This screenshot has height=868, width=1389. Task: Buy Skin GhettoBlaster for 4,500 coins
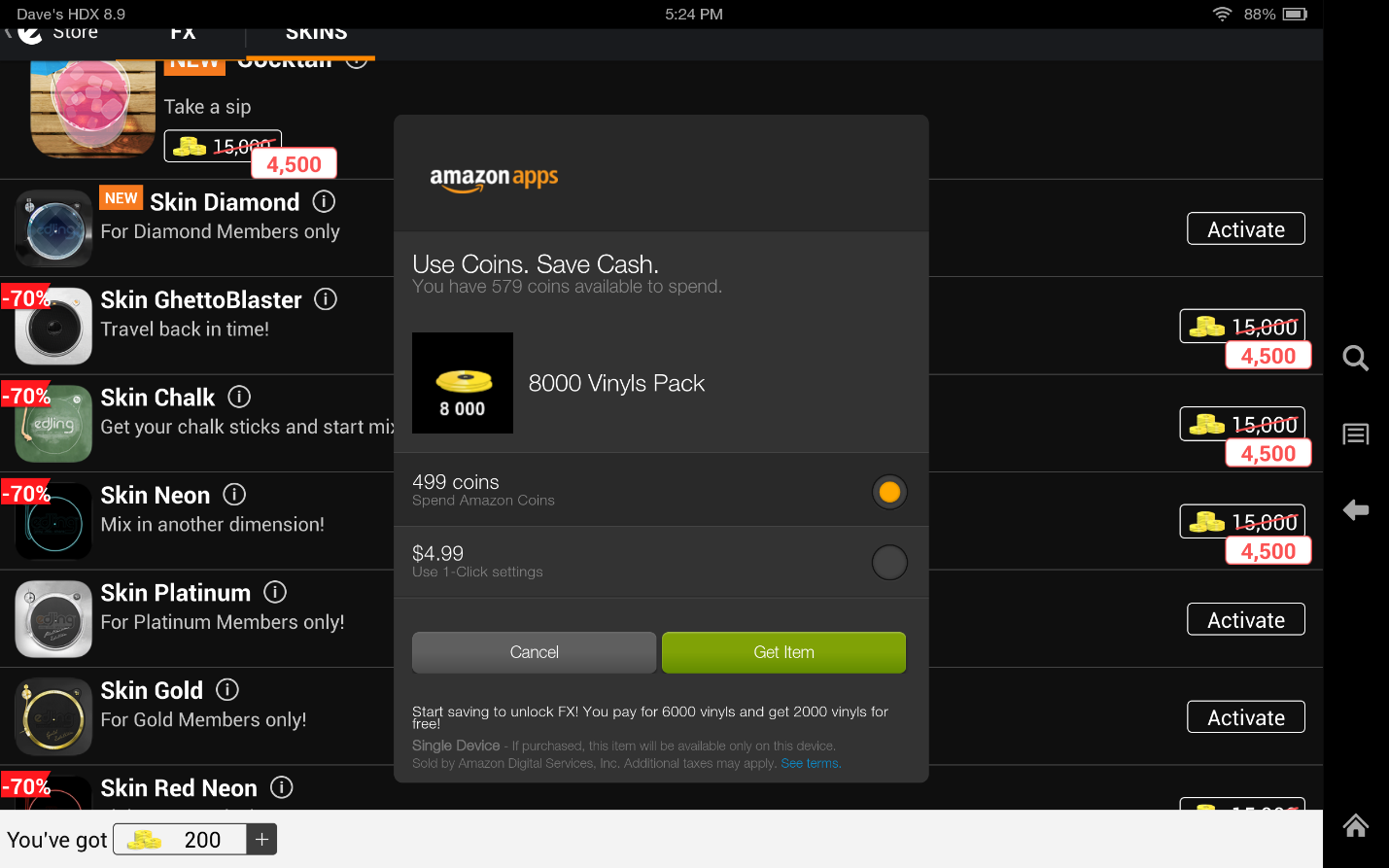coord(1268,356)
